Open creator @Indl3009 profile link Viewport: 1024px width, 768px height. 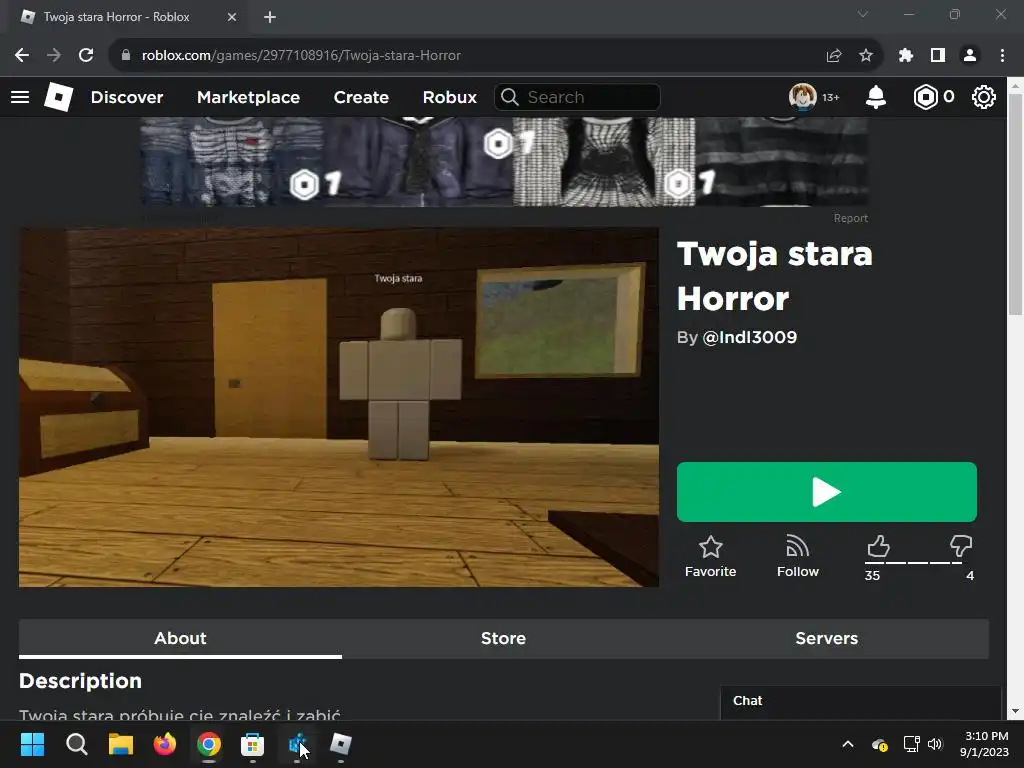(x=750, y=338)
